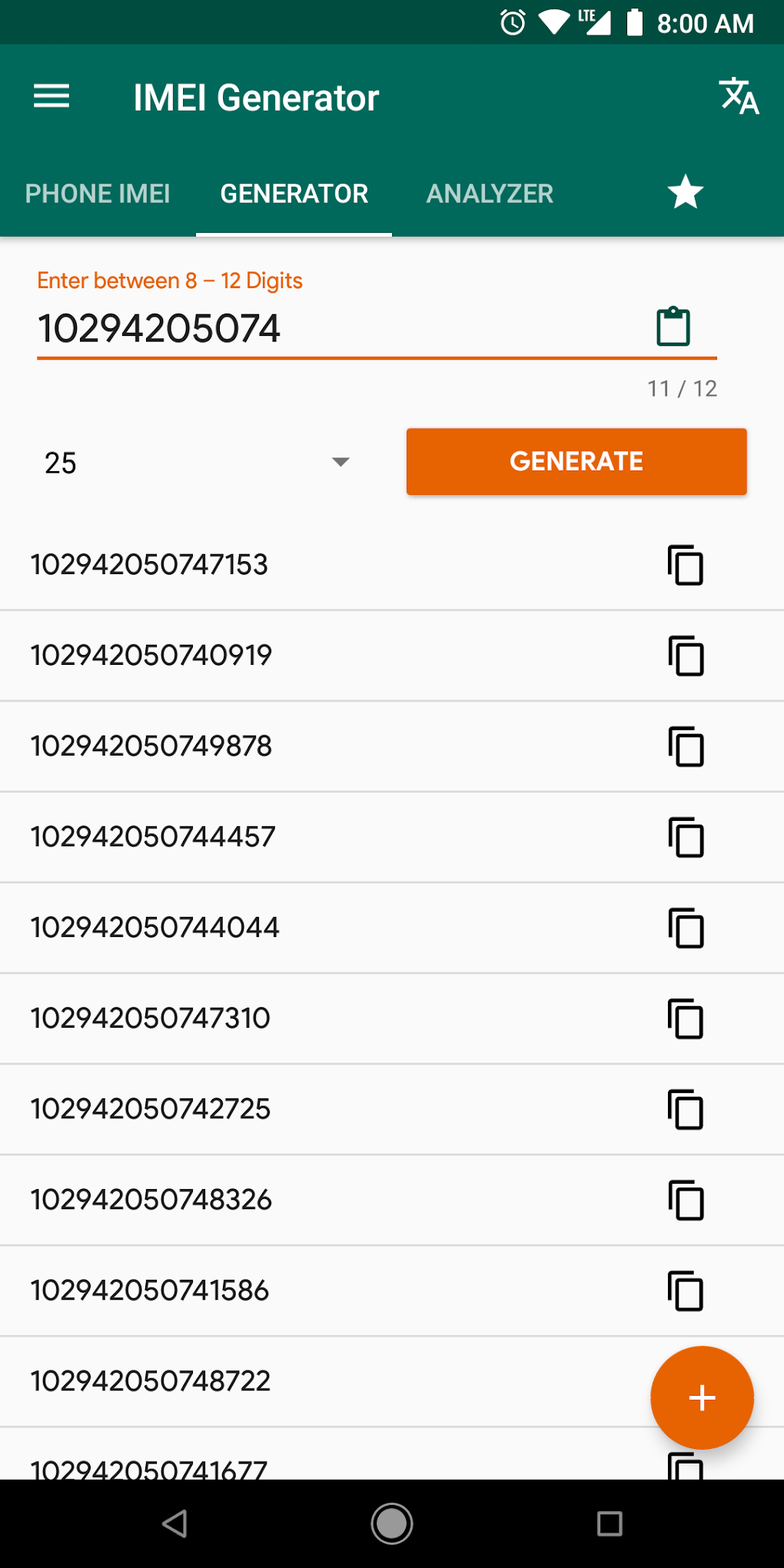
Task: Copy IMEI 102942050740919
Action: click(x=685, y=656)
